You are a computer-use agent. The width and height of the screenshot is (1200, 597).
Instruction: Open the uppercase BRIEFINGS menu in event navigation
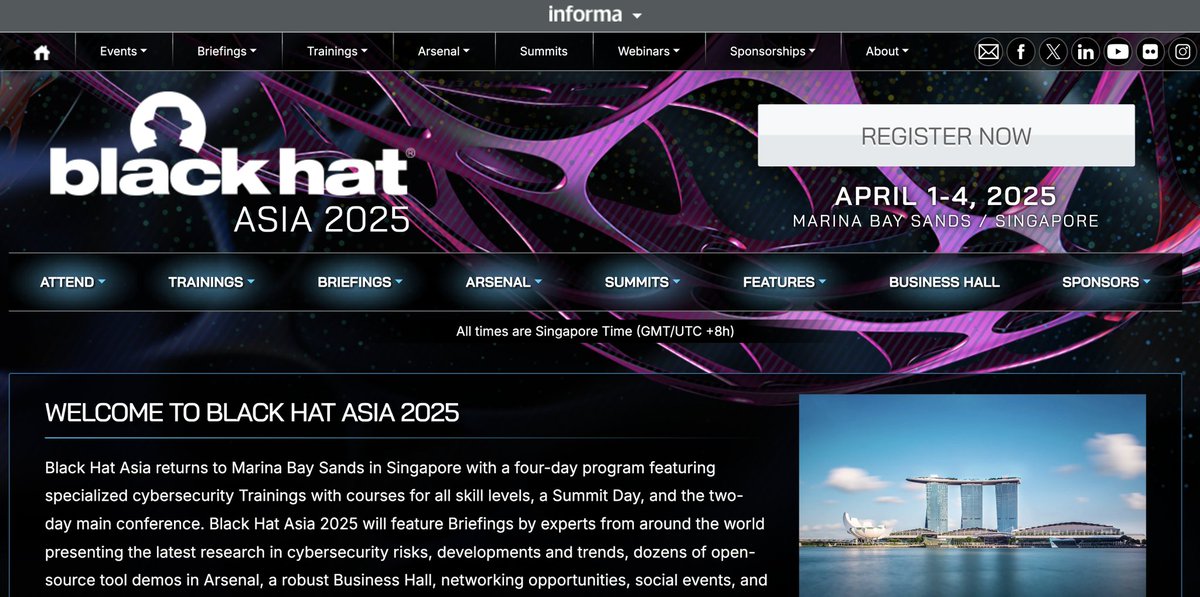[360, 282]
